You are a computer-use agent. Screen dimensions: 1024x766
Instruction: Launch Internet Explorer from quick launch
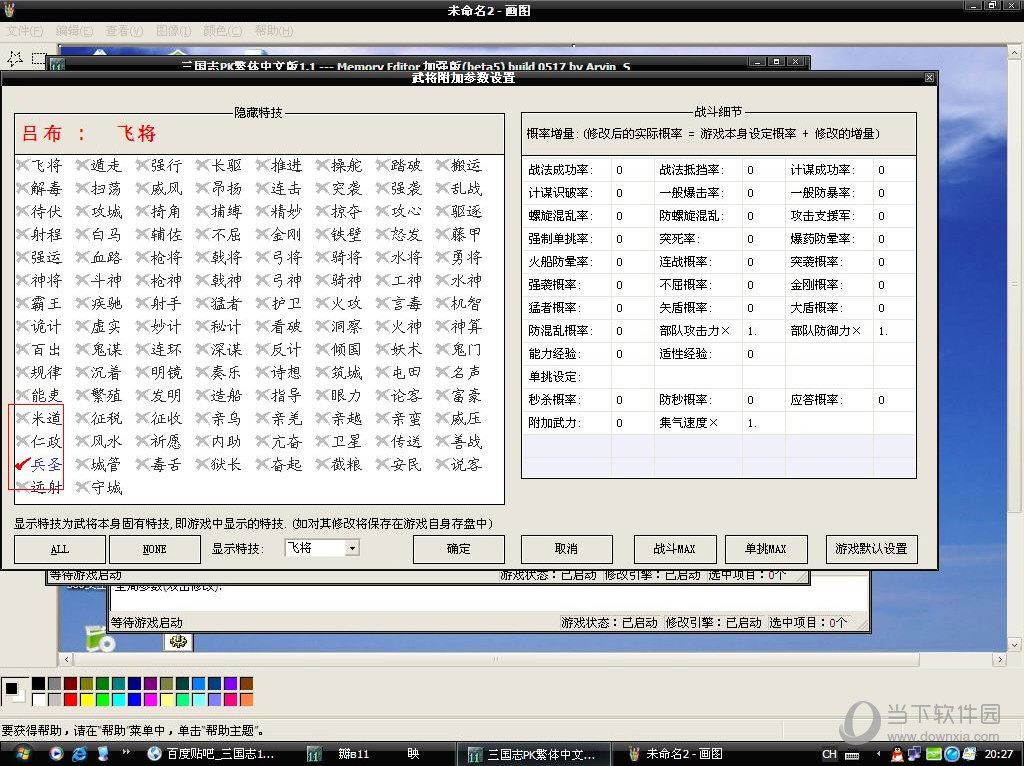80,754
